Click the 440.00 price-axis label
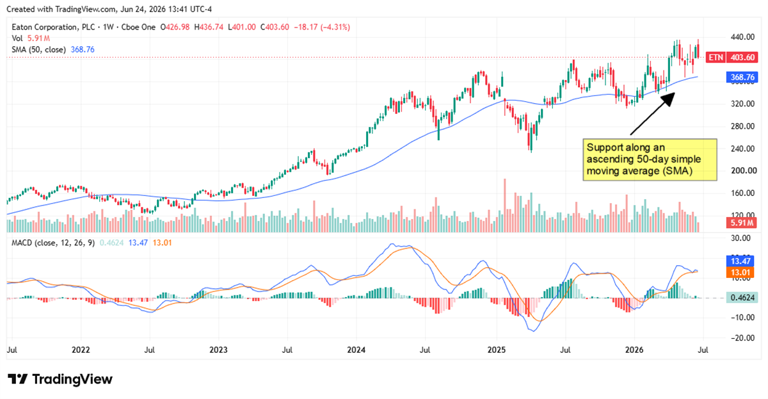The height and width of the screenshot is (399, 768). click(x=743, y=37)
